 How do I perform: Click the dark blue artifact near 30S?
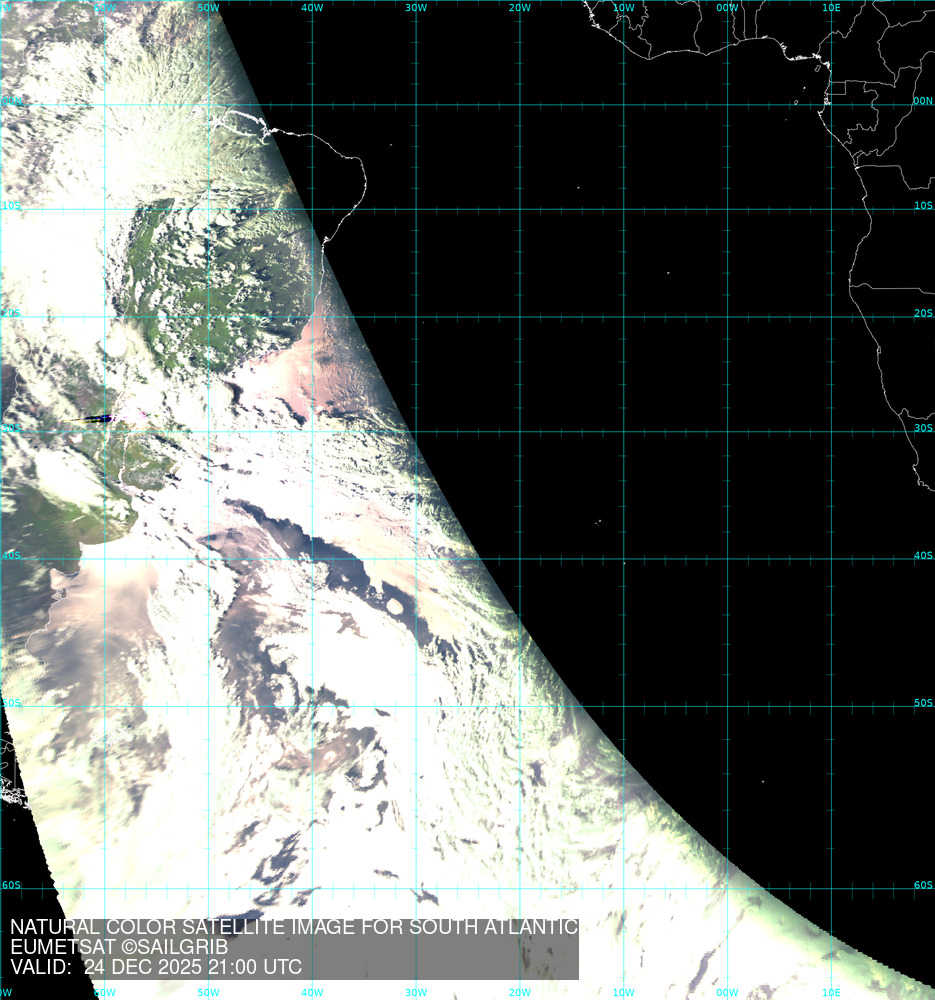point(97,419)
